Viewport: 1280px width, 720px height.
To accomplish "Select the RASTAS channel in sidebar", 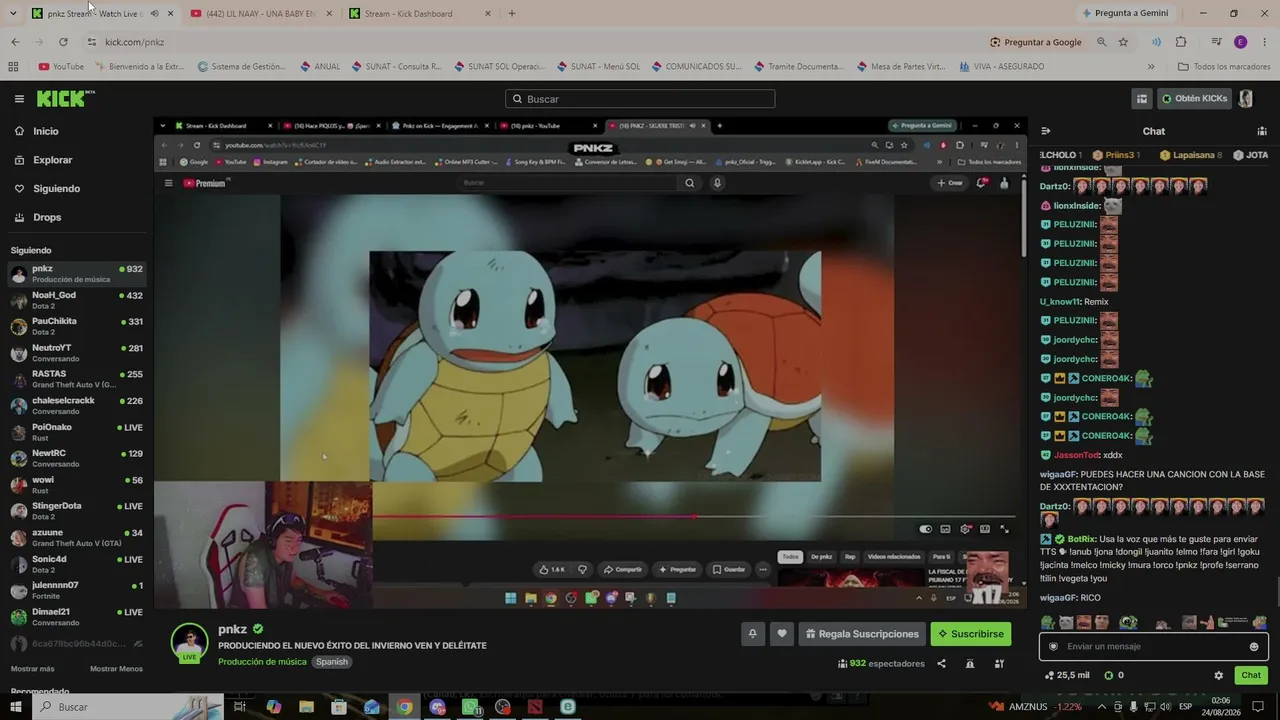I will (x=76, y=379).
